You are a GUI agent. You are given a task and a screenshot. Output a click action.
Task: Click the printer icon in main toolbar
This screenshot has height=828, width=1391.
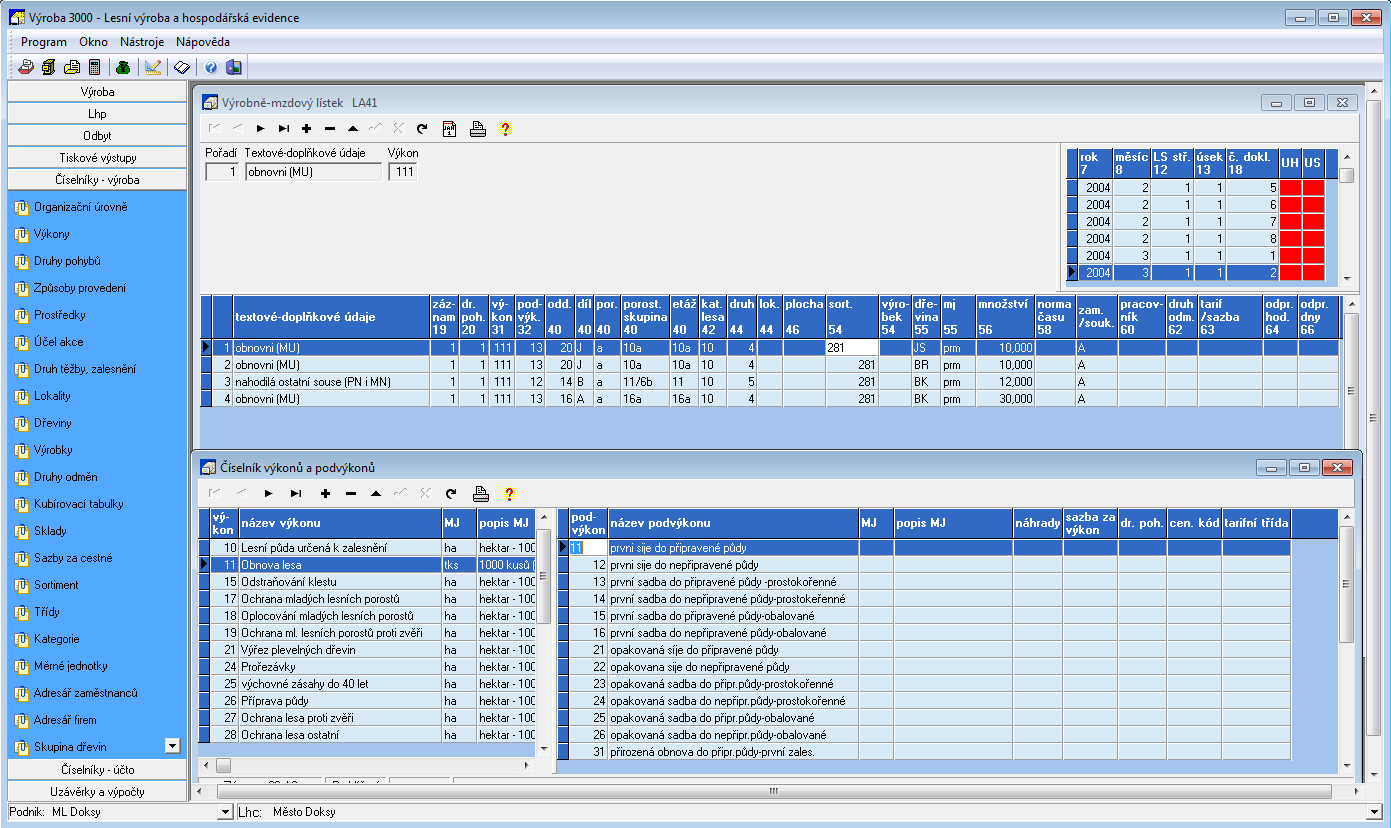(26, 67)
